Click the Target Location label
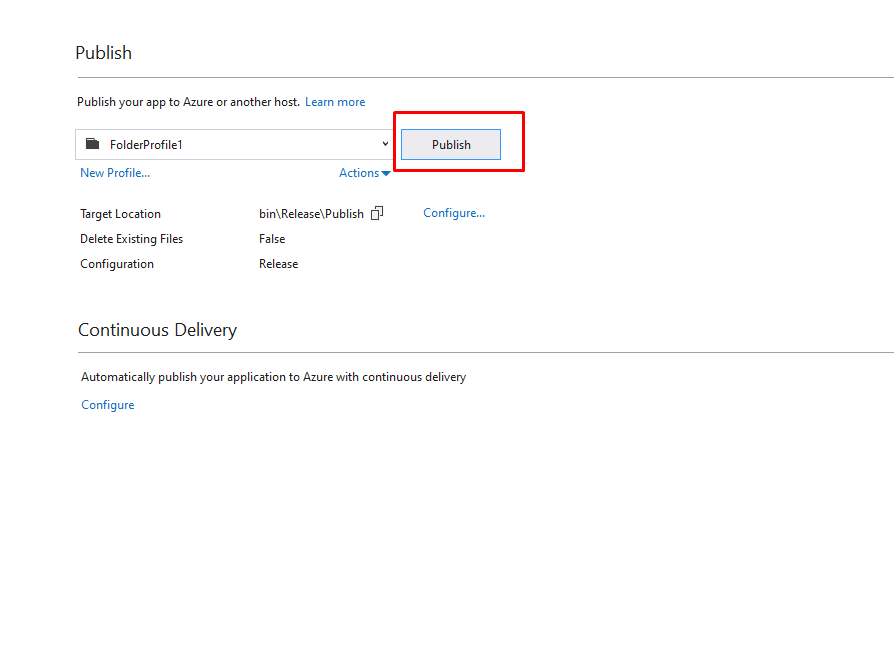The image size is (894, 654). point(120,214)
